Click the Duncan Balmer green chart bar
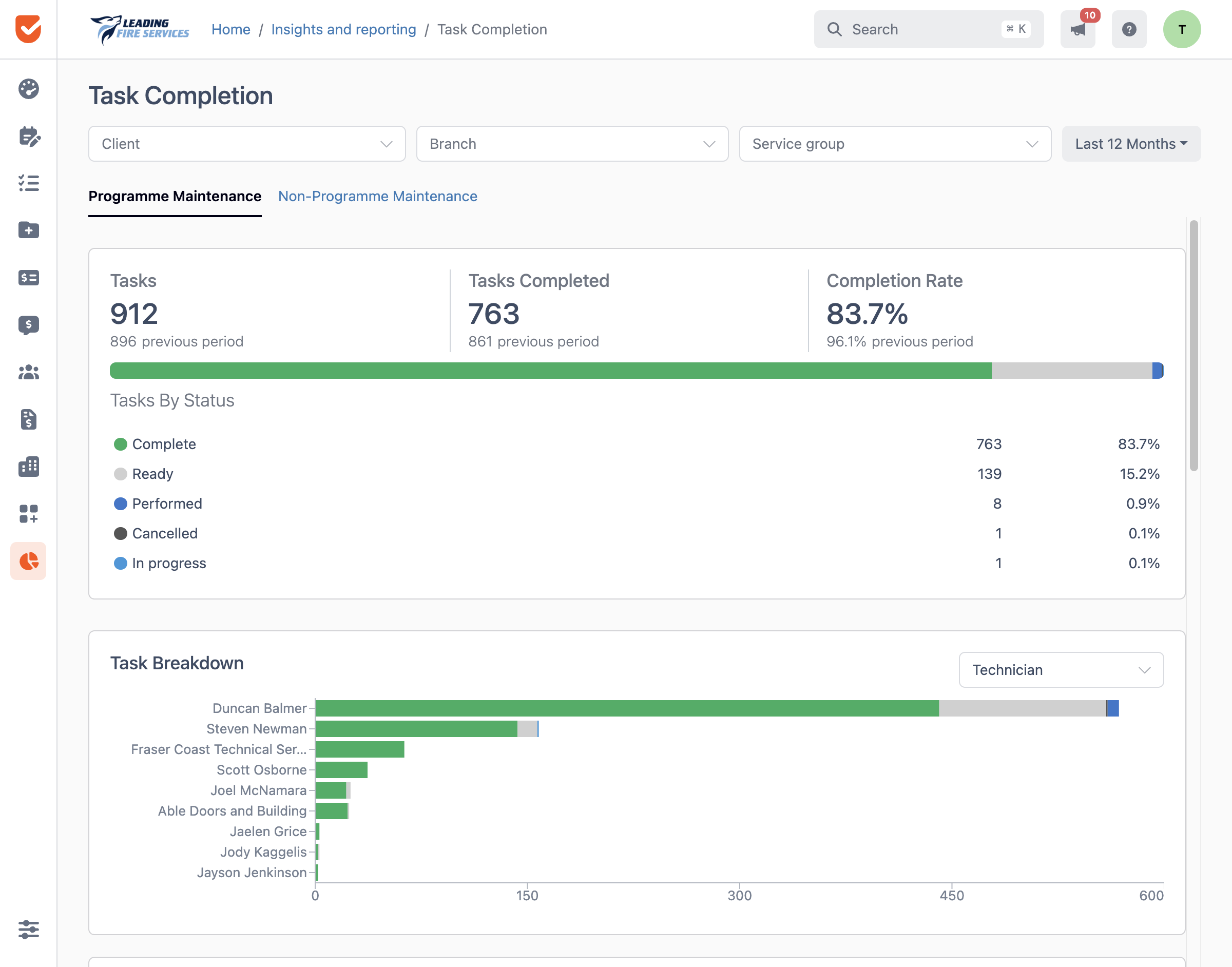Viewport: 1232px width, 967px height. 627,708
